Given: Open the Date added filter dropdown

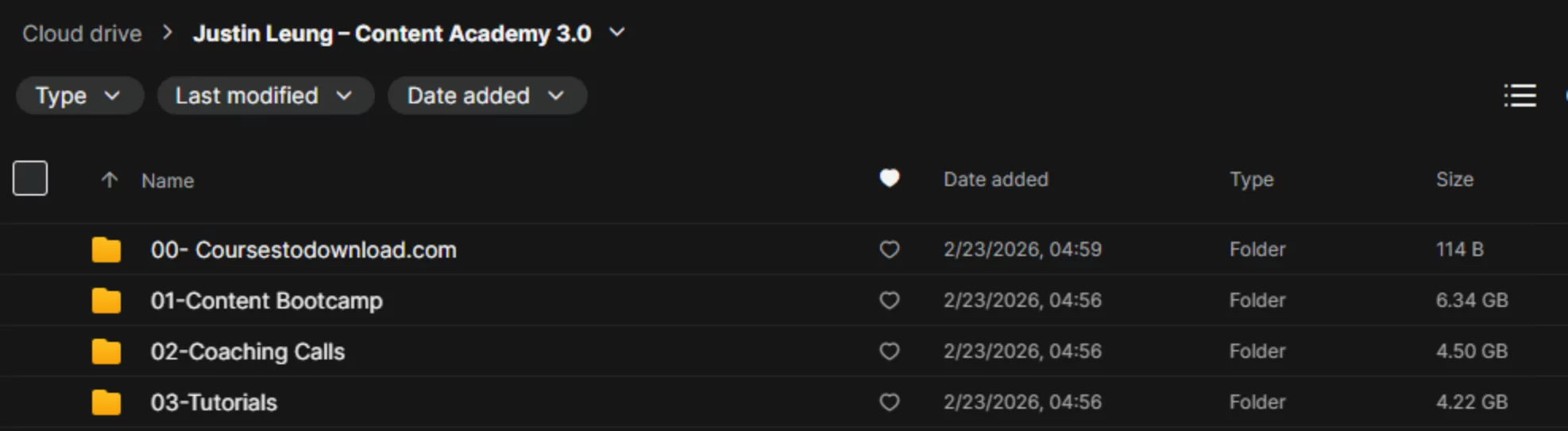Looking at the screenshot, I should pyautogui.click(x=486, y=96).
